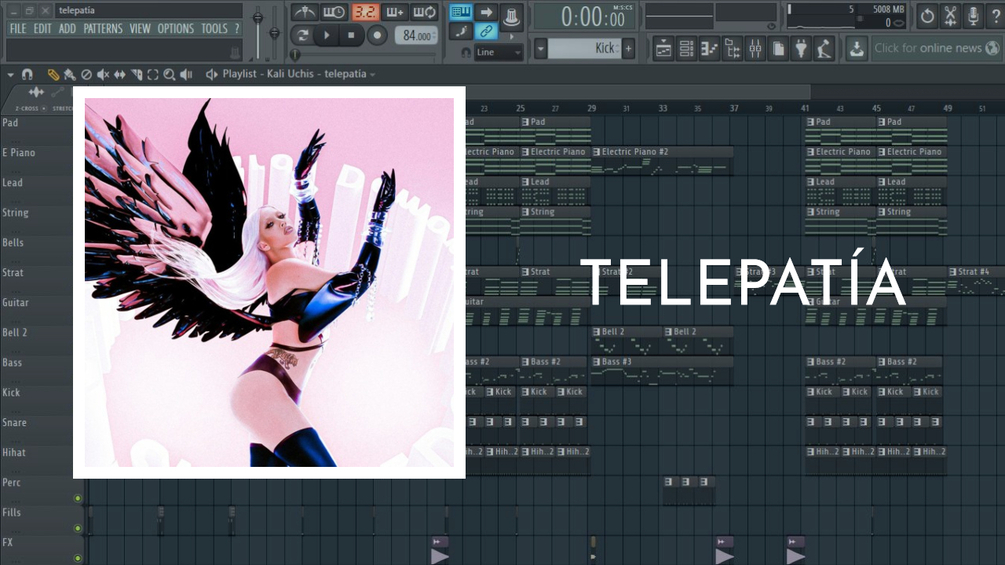Open the Browser view
The width and height of the screenshot is (1005, 565).
(x=733, y=48)
